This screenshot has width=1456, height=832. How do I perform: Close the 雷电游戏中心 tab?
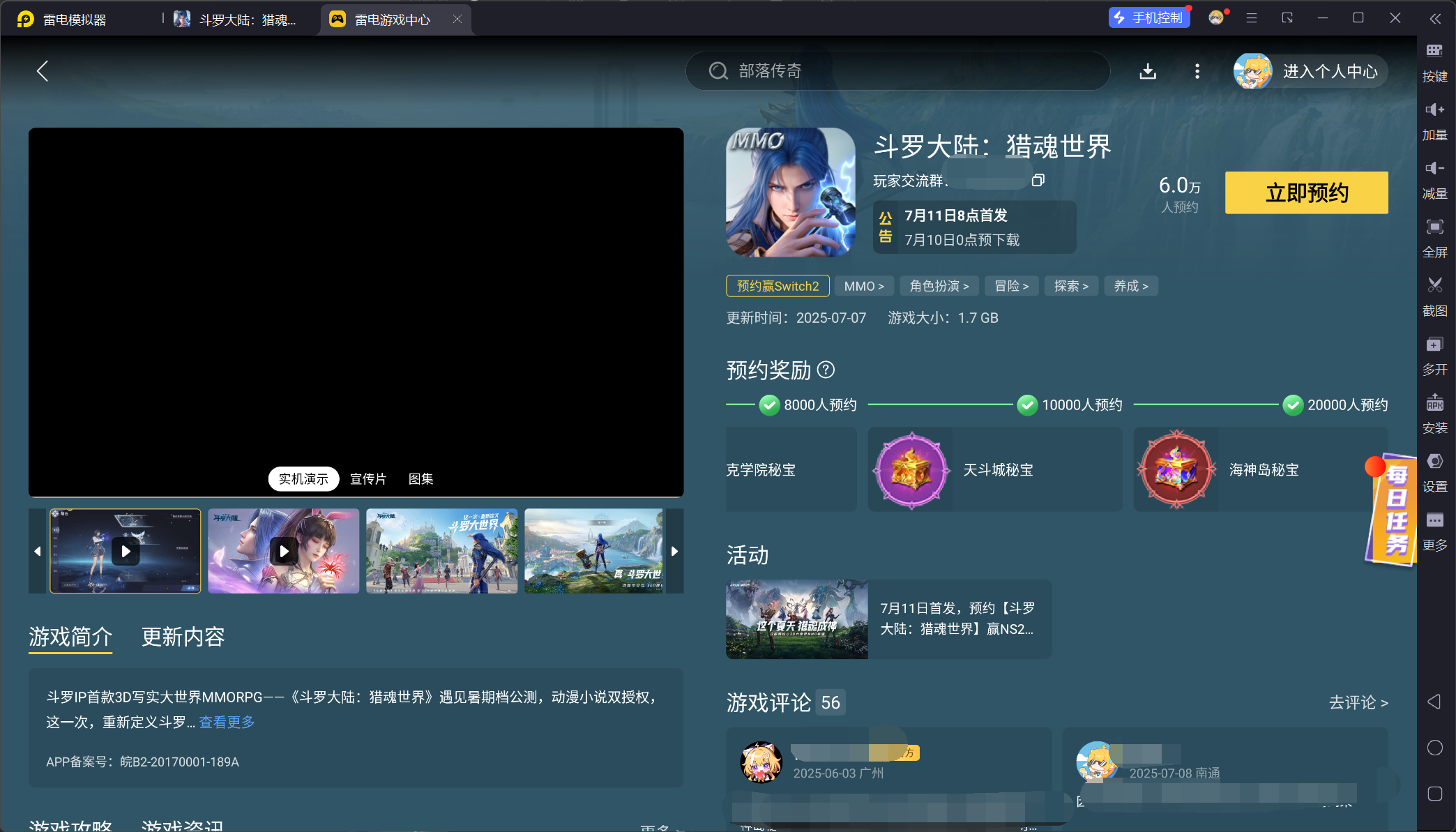coord(457,20)
